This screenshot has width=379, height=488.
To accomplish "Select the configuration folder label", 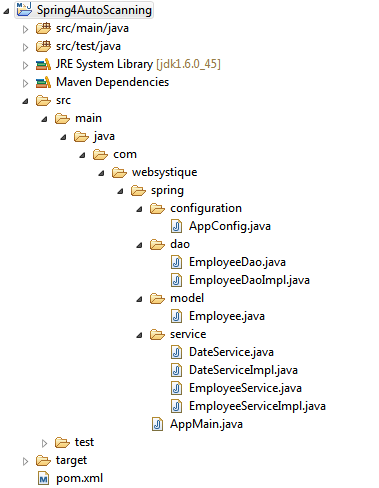I will coord(206,208).
